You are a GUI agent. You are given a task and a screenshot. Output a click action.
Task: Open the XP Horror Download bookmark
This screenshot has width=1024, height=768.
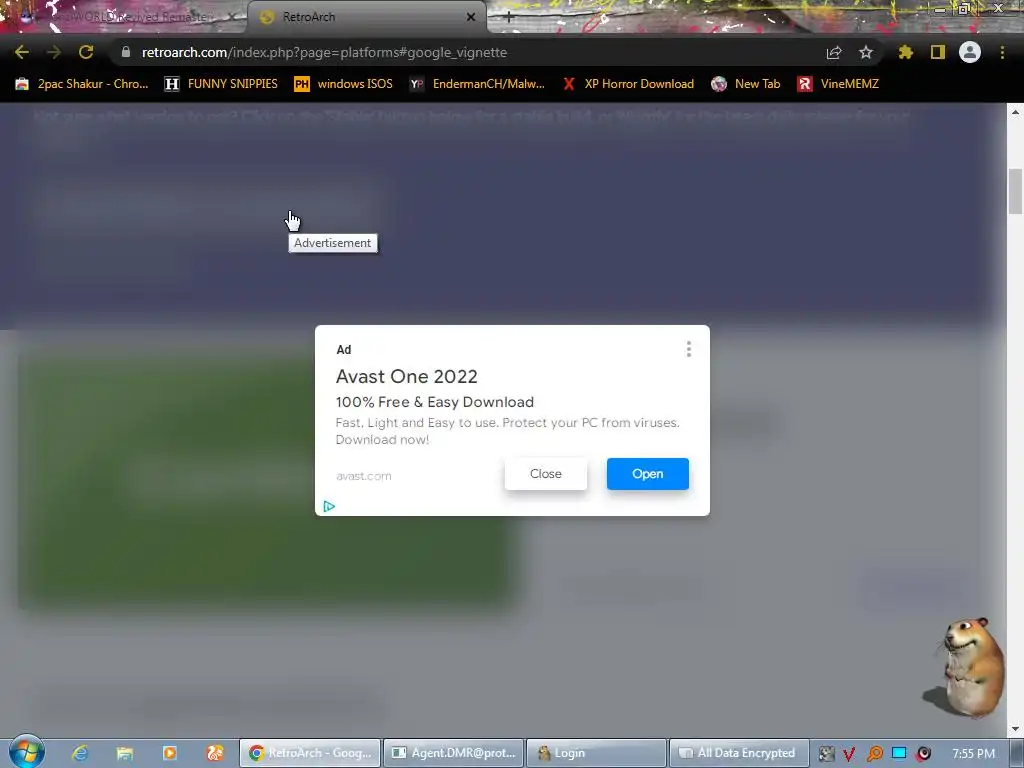[x=628, y=84]
